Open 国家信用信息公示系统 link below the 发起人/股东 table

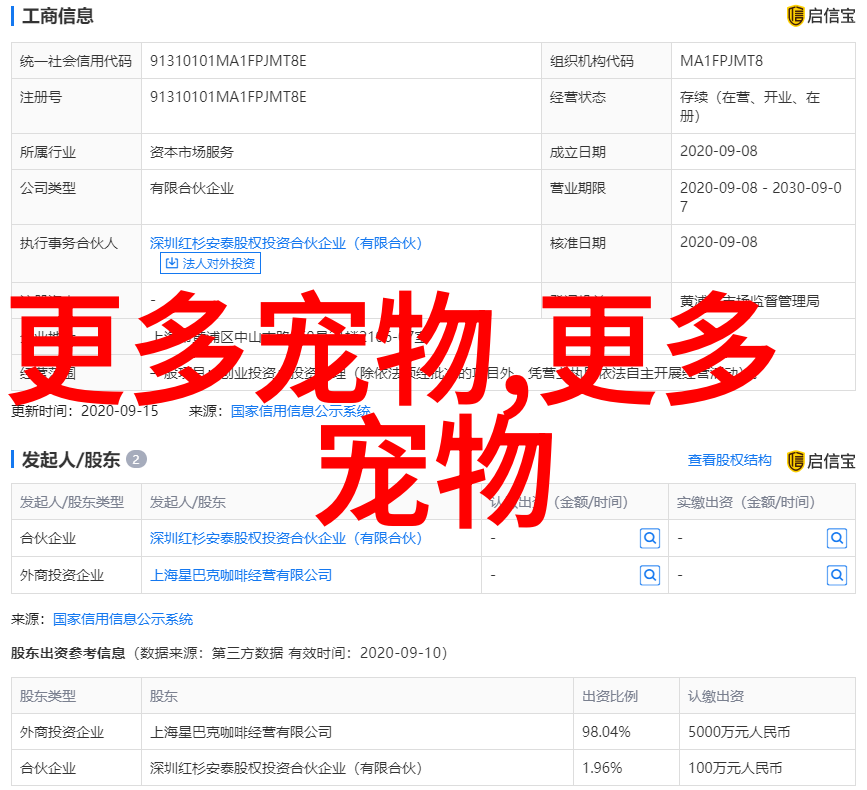[123, 619]
